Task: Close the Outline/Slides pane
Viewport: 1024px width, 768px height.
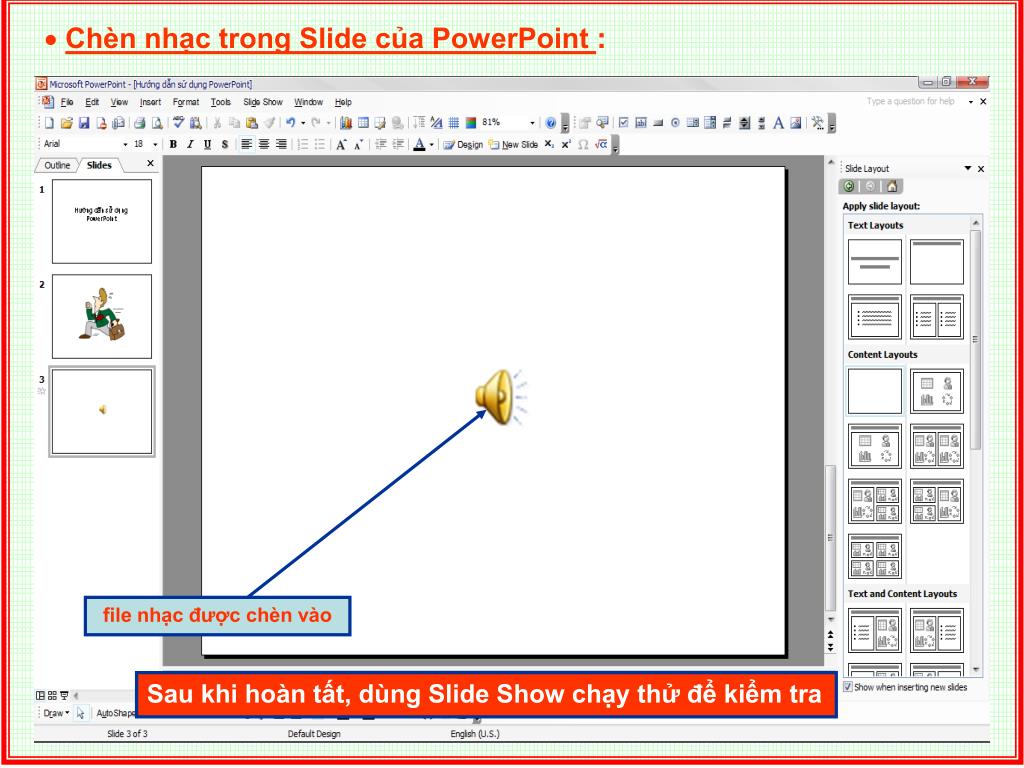Action: click(x=150, y=163)
